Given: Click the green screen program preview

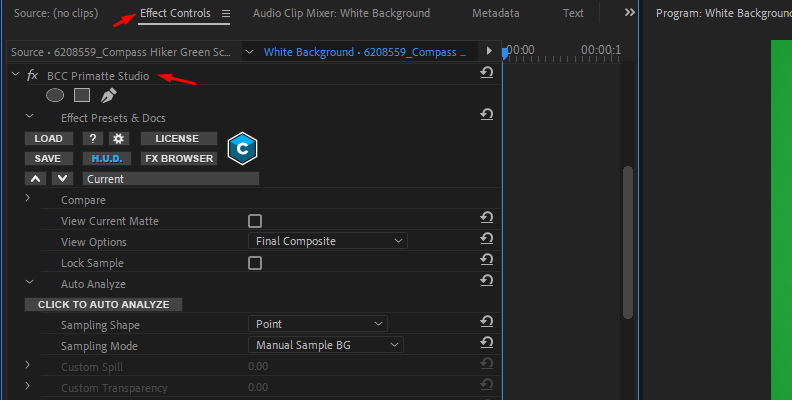Looking at the screenshot, I should point(781,220).
